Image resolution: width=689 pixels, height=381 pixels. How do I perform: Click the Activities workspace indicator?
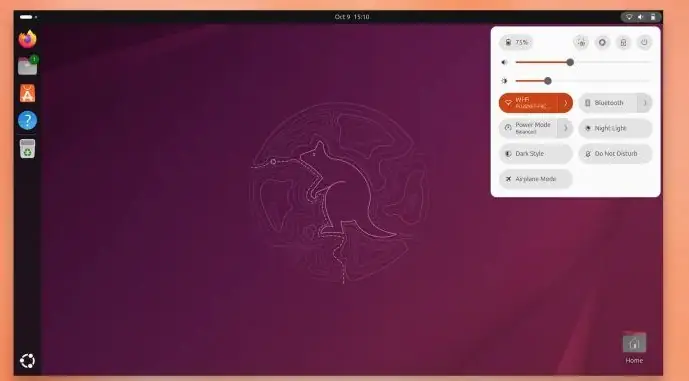click(29, 17)
